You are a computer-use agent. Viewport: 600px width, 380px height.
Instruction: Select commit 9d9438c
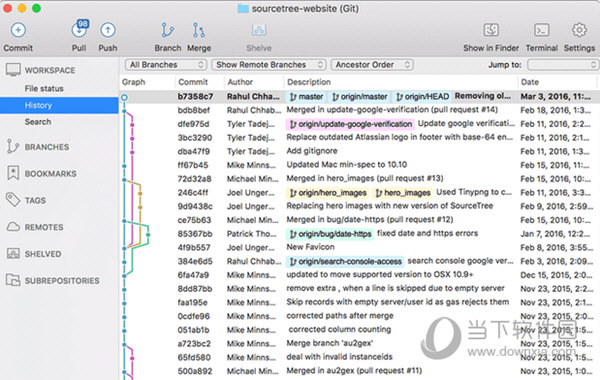[x=359, y=206]
